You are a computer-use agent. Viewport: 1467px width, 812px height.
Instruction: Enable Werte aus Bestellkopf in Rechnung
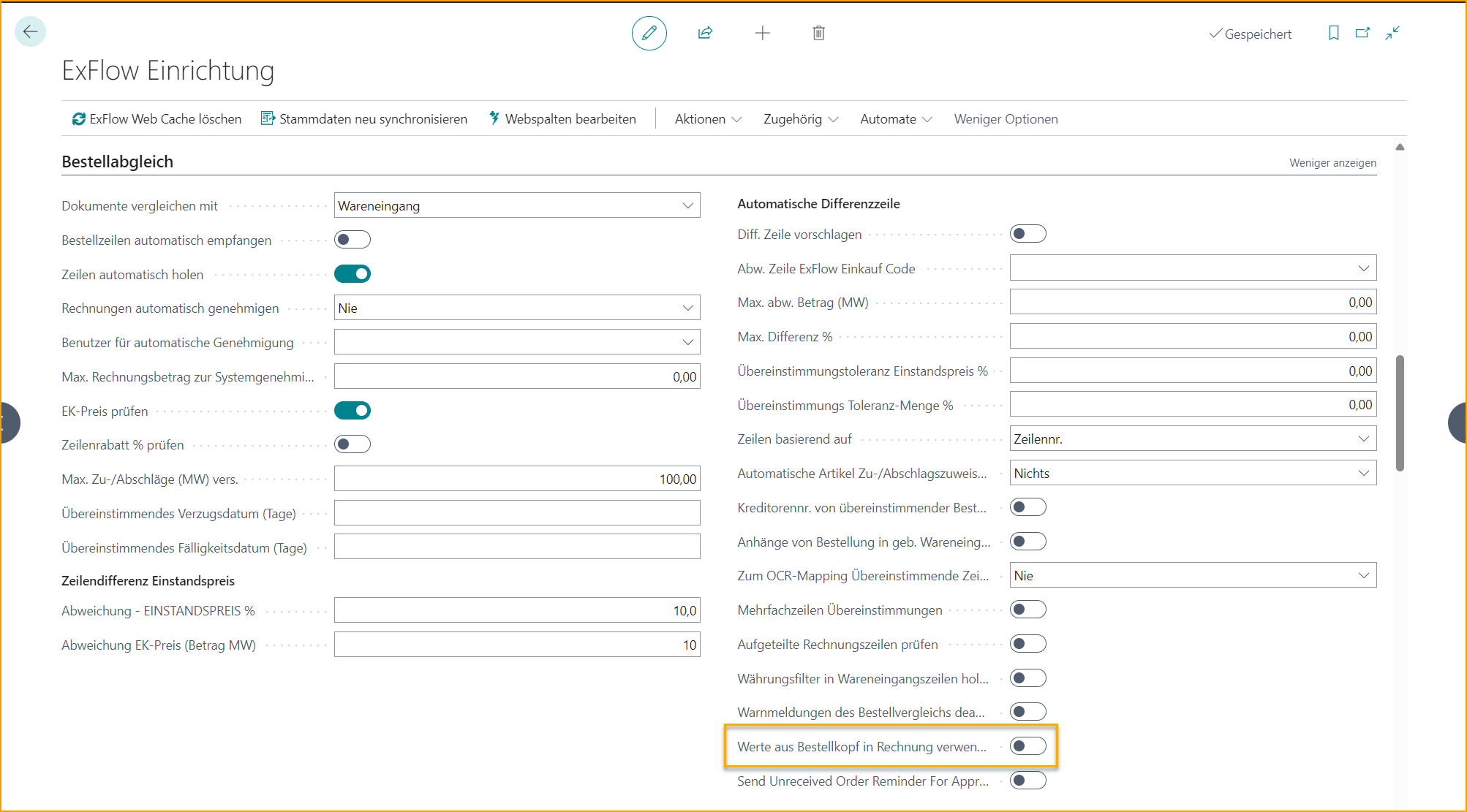point(1028,746)
